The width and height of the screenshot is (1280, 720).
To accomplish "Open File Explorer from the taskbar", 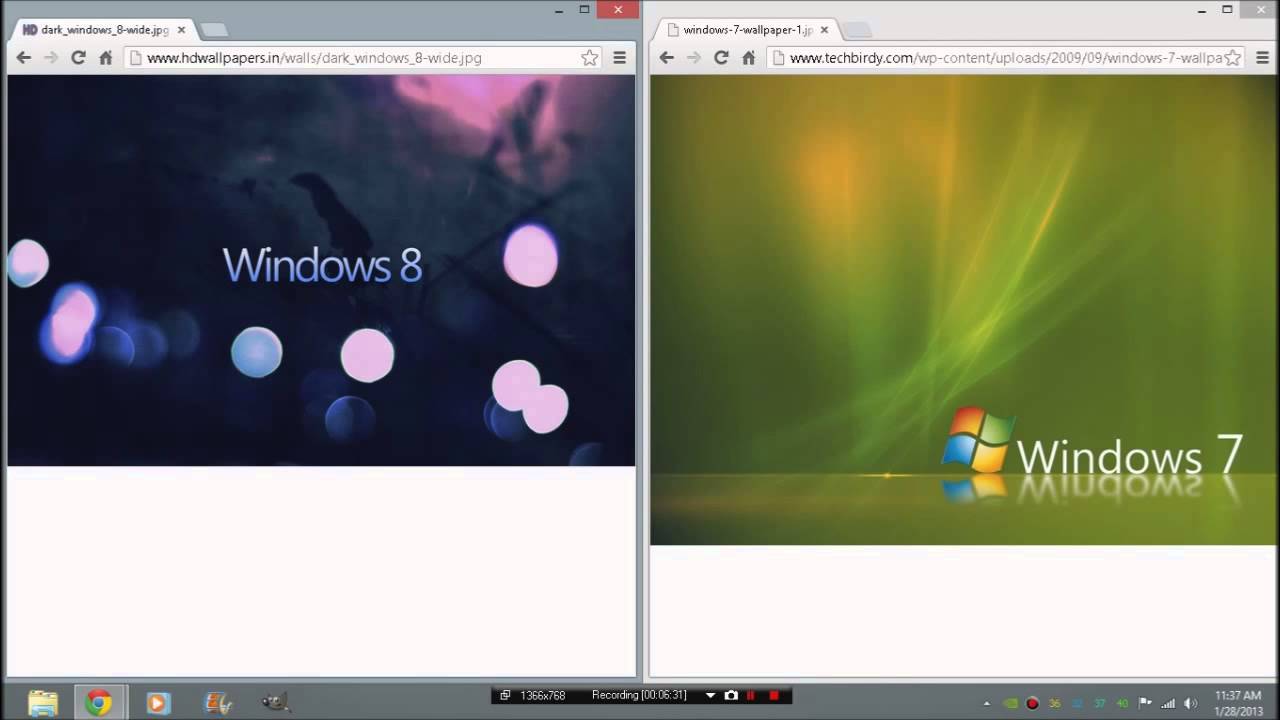I will (42, 703).
